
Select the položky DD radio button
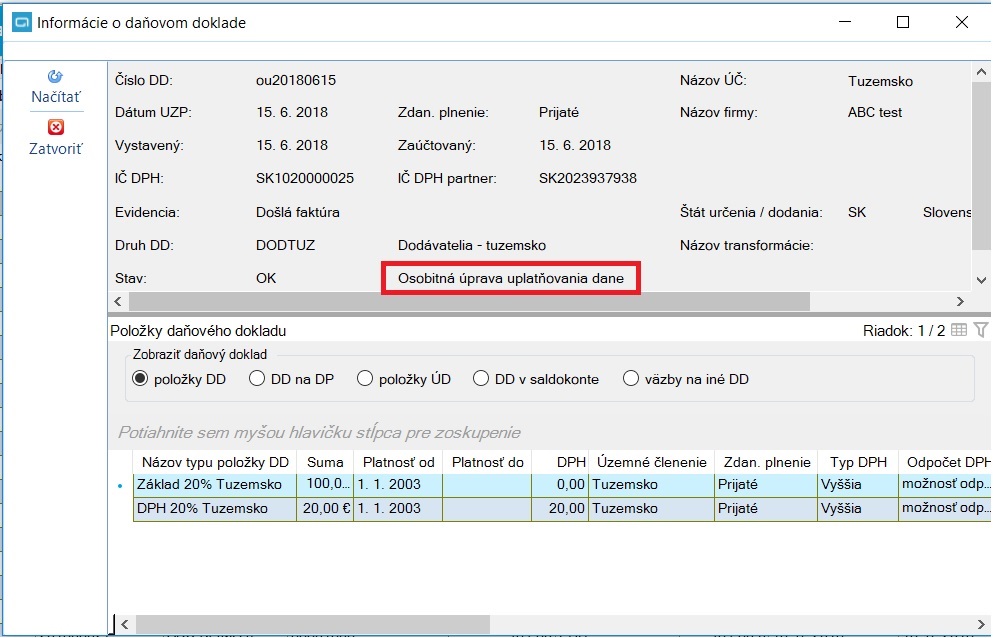[x=140, y=379]
